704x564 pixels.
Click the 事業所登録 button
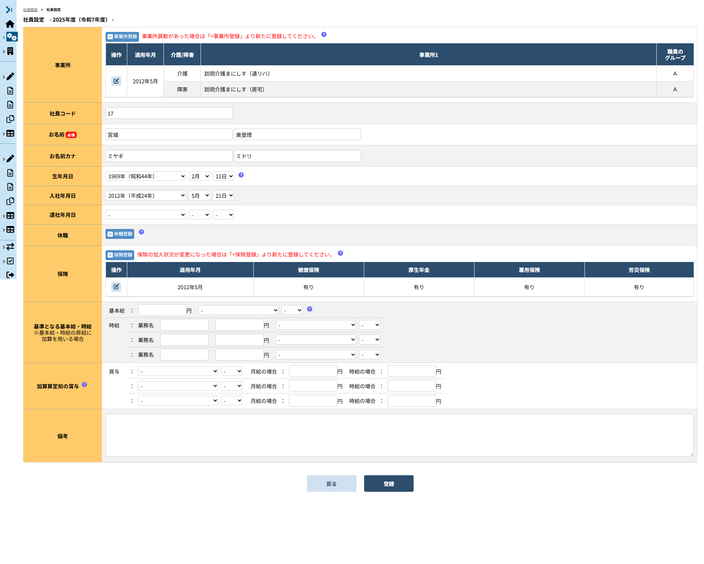[x=122, y=36]
